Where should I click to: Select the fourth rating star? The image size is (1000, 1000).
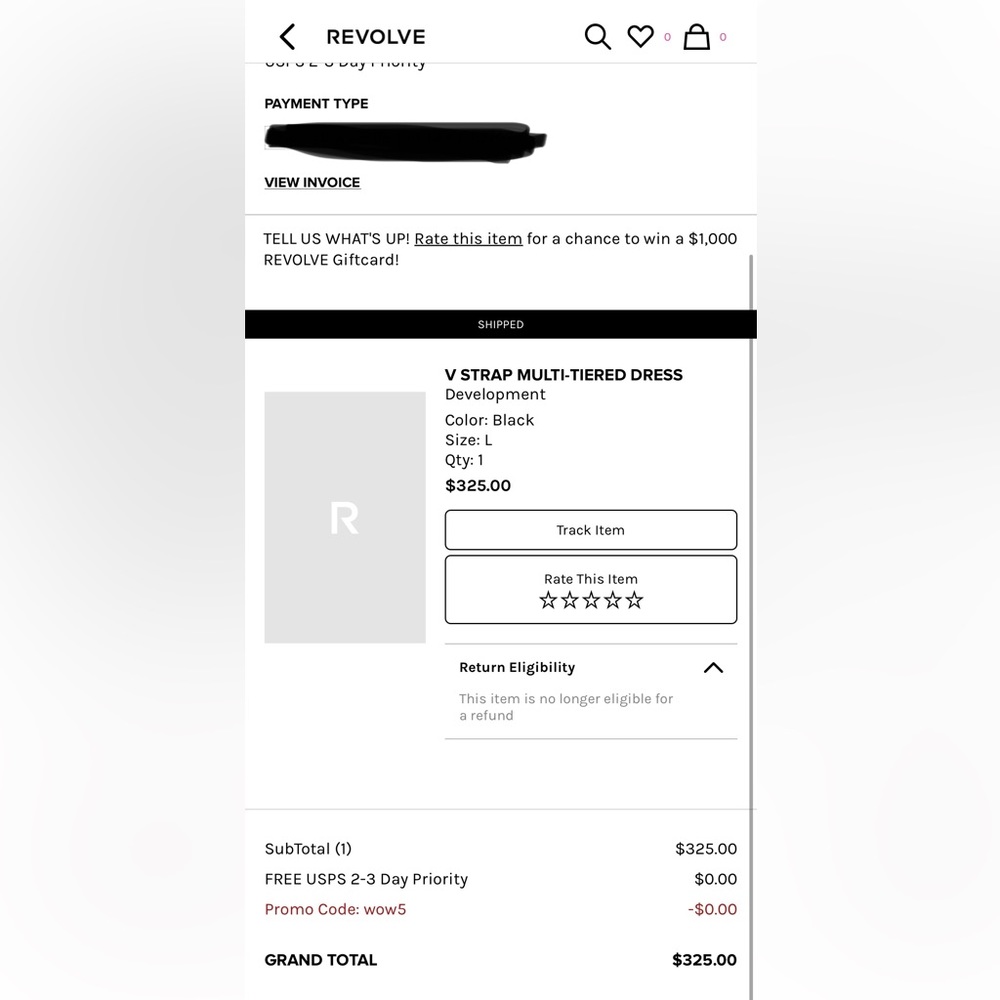pyautogui.click(x=612, y=599)
